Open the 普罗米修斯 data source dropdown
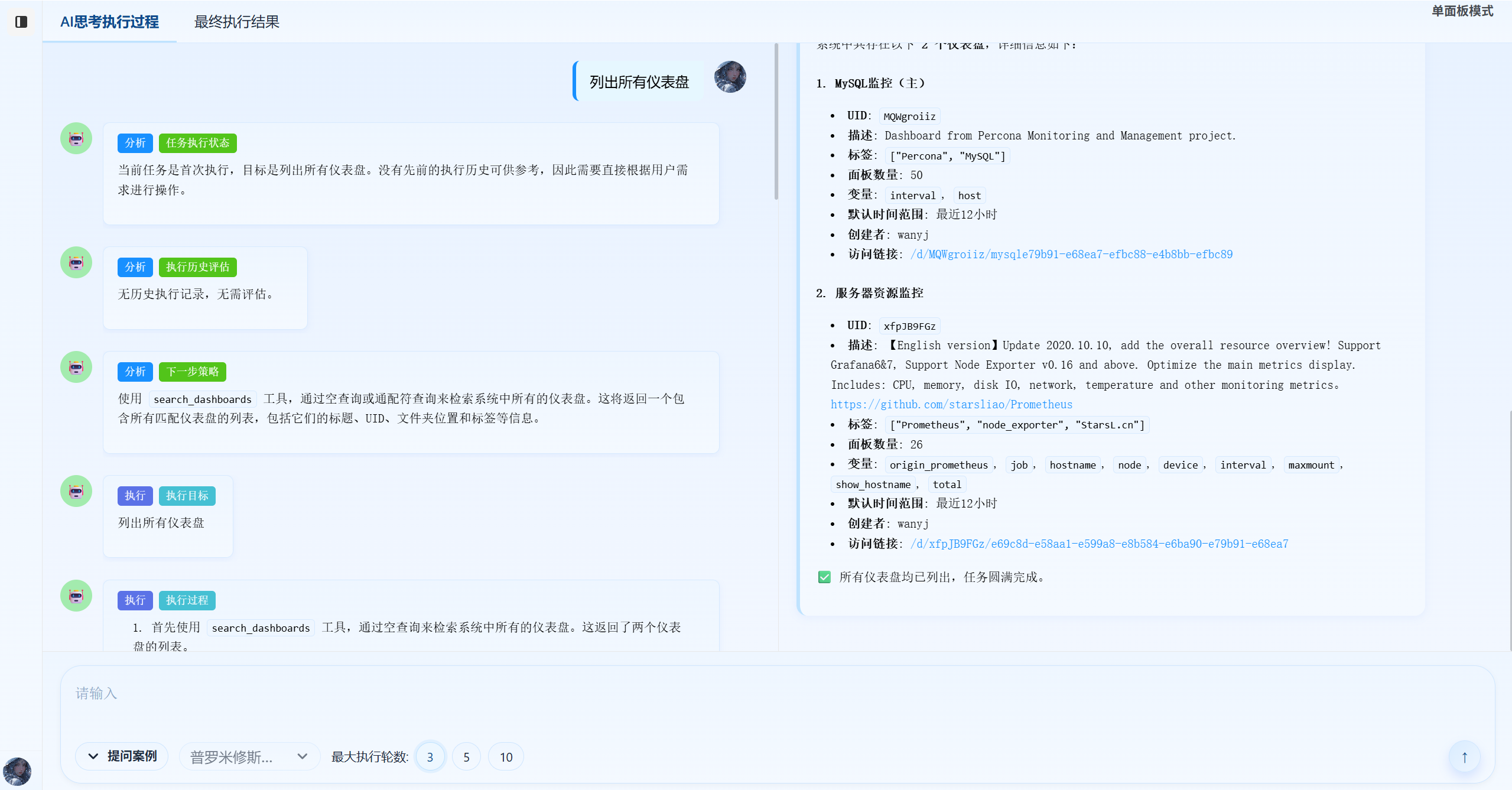 click(x=249, y=757)
